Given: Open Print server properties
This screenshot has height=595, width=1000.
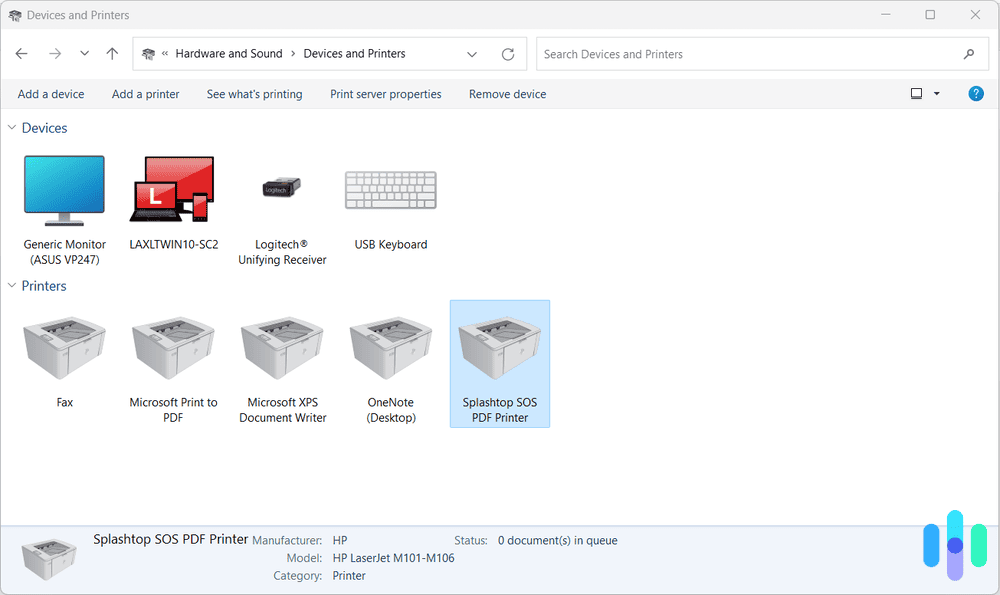Looking at the screenshot, I should coord(385,93).
